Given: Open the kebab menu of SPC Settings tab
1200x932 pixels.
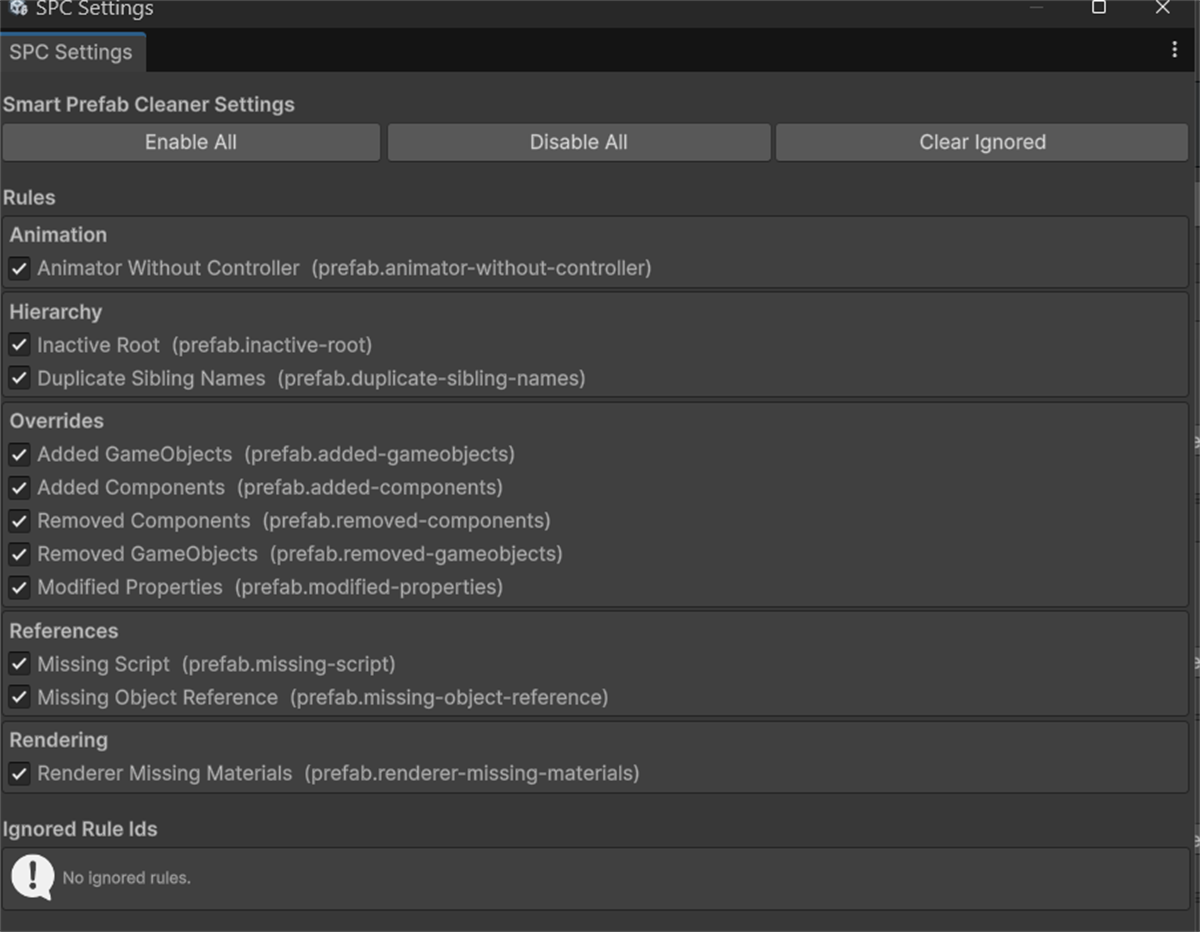Looking at the screenshot, I should pos(1174,50).
